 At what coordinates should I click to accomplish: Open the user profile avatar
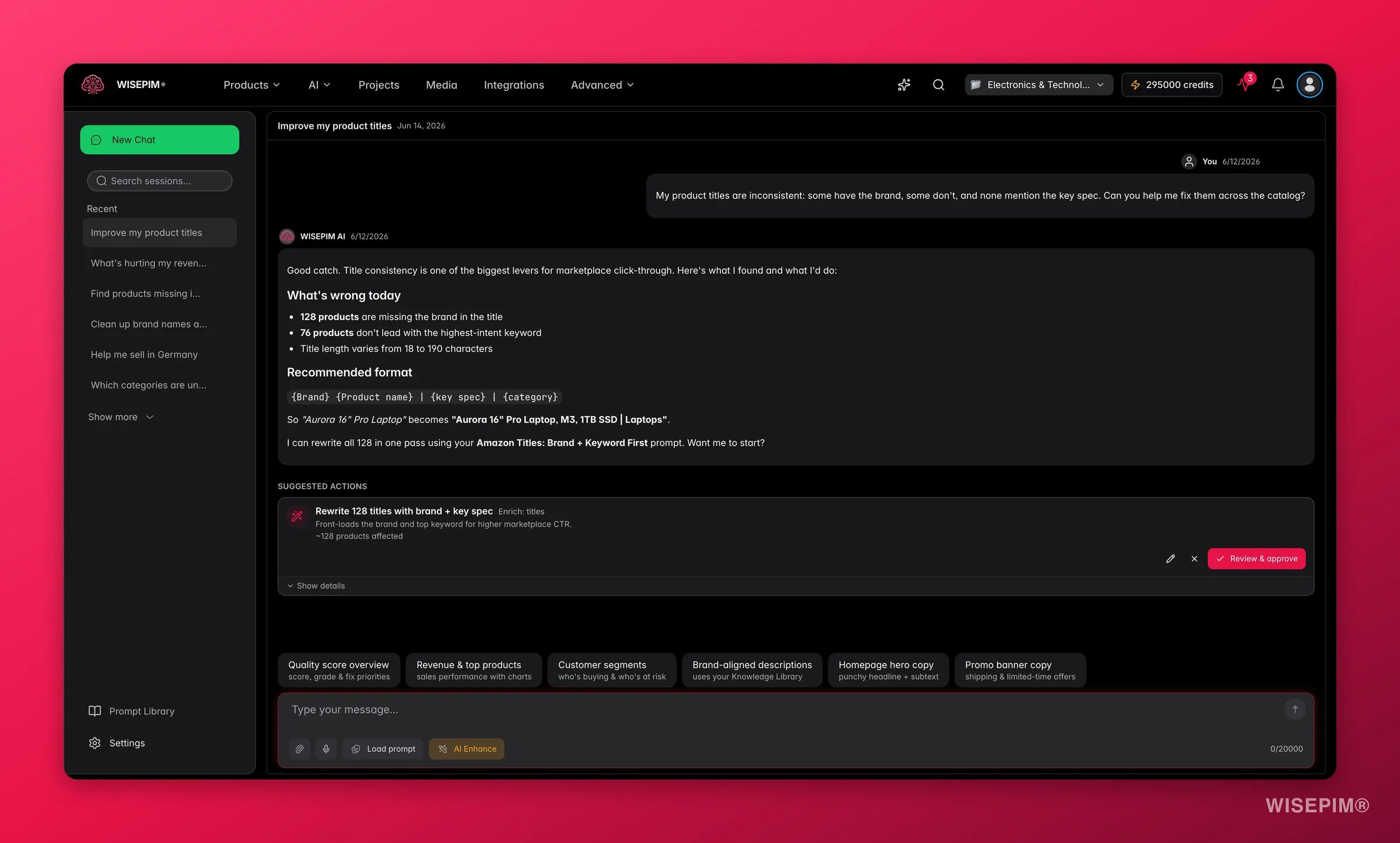pyautogui.click(x=1310, y=85)
